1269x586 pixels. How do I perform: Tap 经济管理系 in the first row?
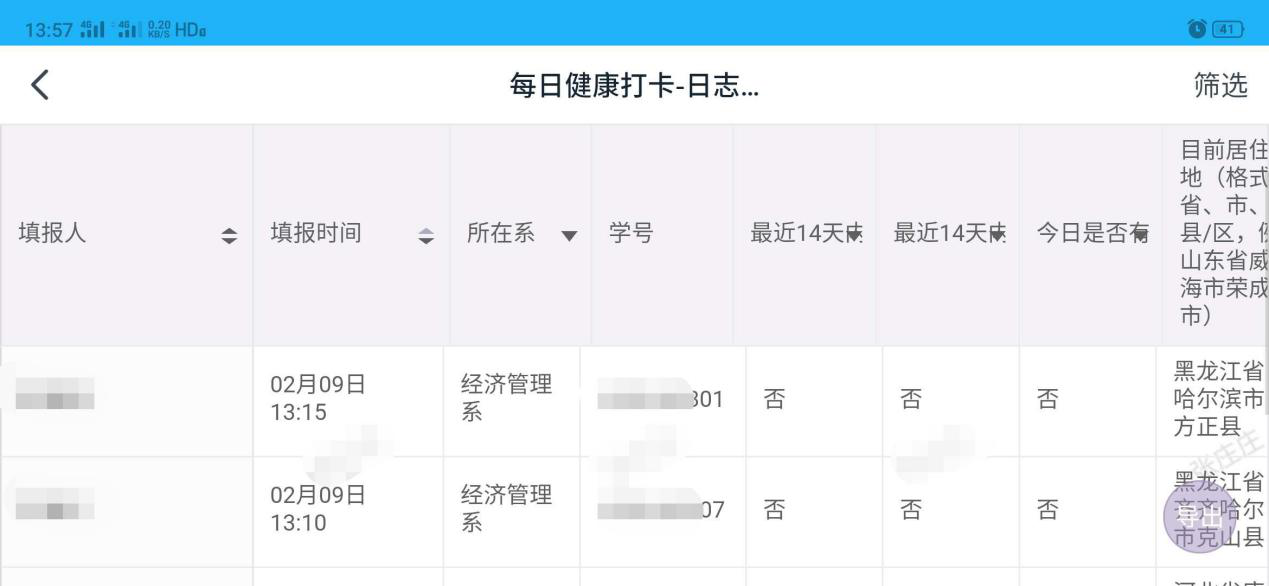point(506,399)
